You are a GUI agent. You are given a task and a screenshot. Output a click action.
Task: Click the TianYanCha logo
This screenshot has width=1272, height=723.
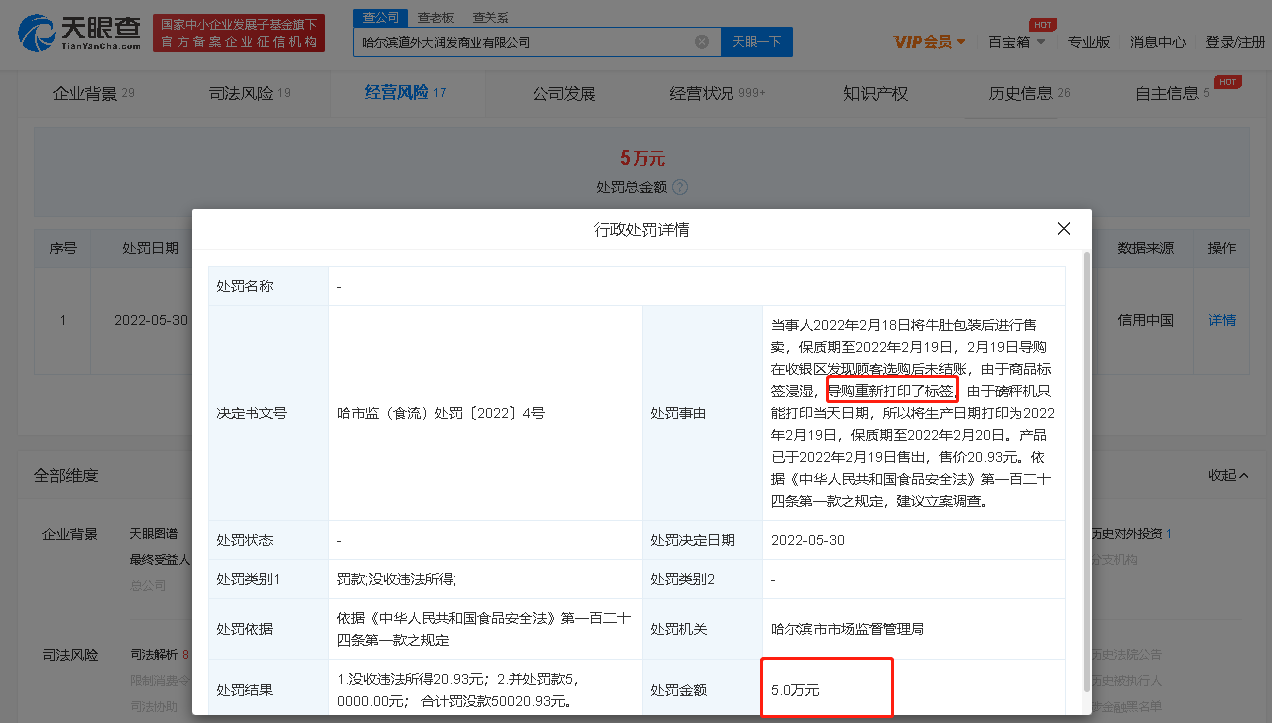pos(80,33)
